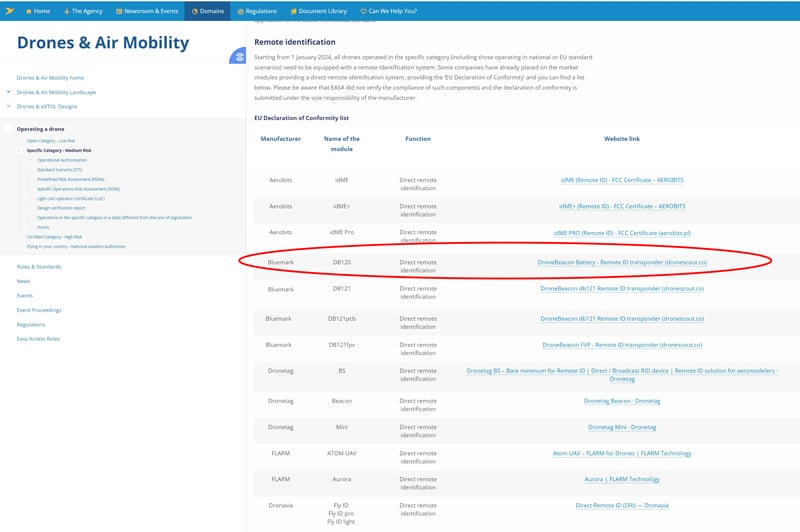Collapse Specific Category - Medium Risk toggle
Viewport: 800px width, 532px height.
click(19, 150)
